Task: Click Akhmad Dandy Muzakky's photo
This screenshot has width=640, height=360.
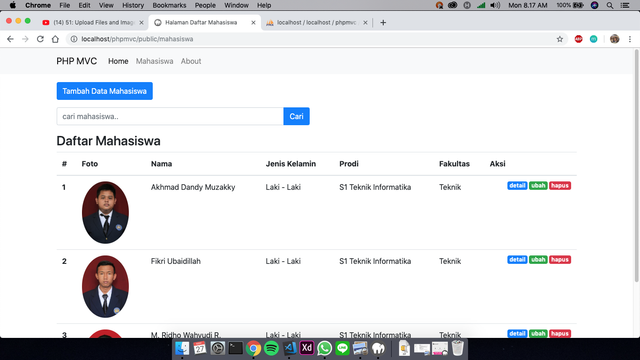Action: click(105, 212)
